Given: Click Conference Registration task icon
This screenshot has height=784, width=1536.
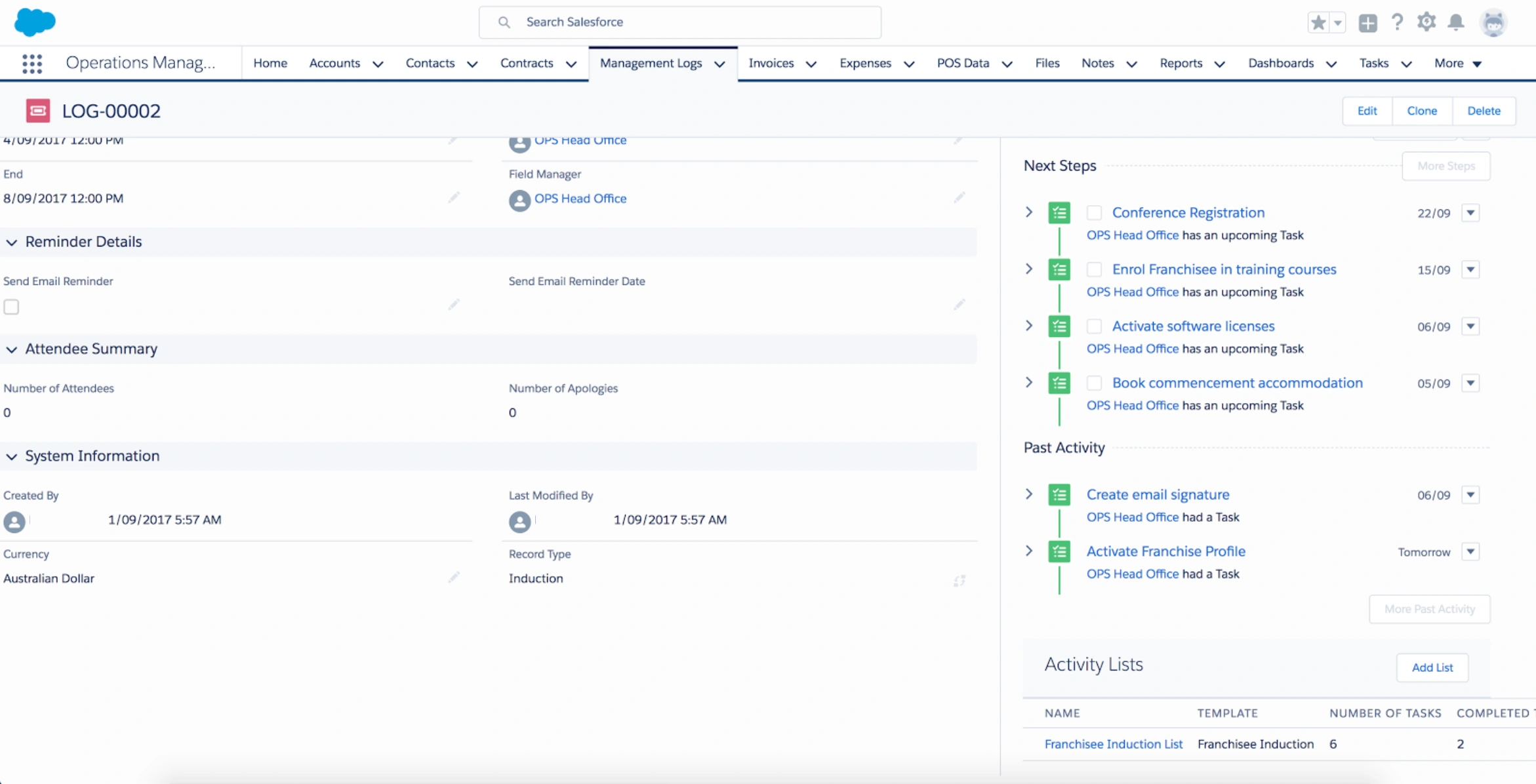Looking at the screenshot, I should pyautogui.click(x=1059, y=212).
